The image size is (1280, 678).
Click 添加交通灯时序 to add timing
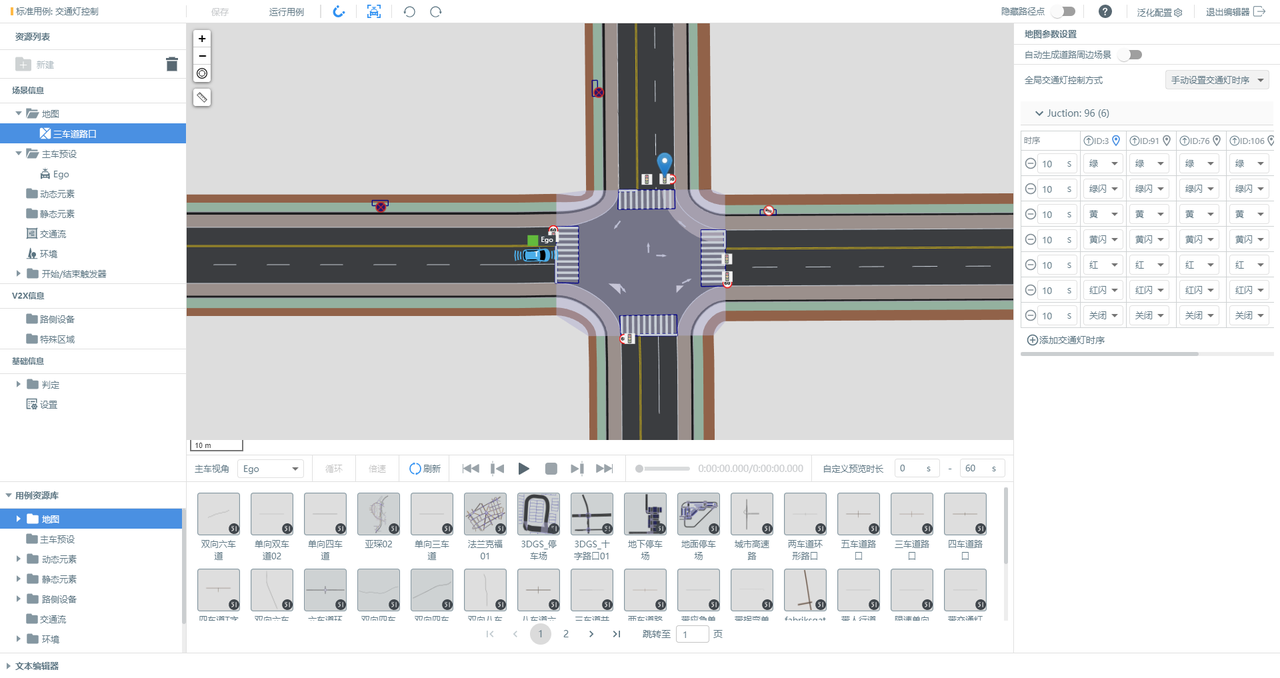pos(1066,340)
